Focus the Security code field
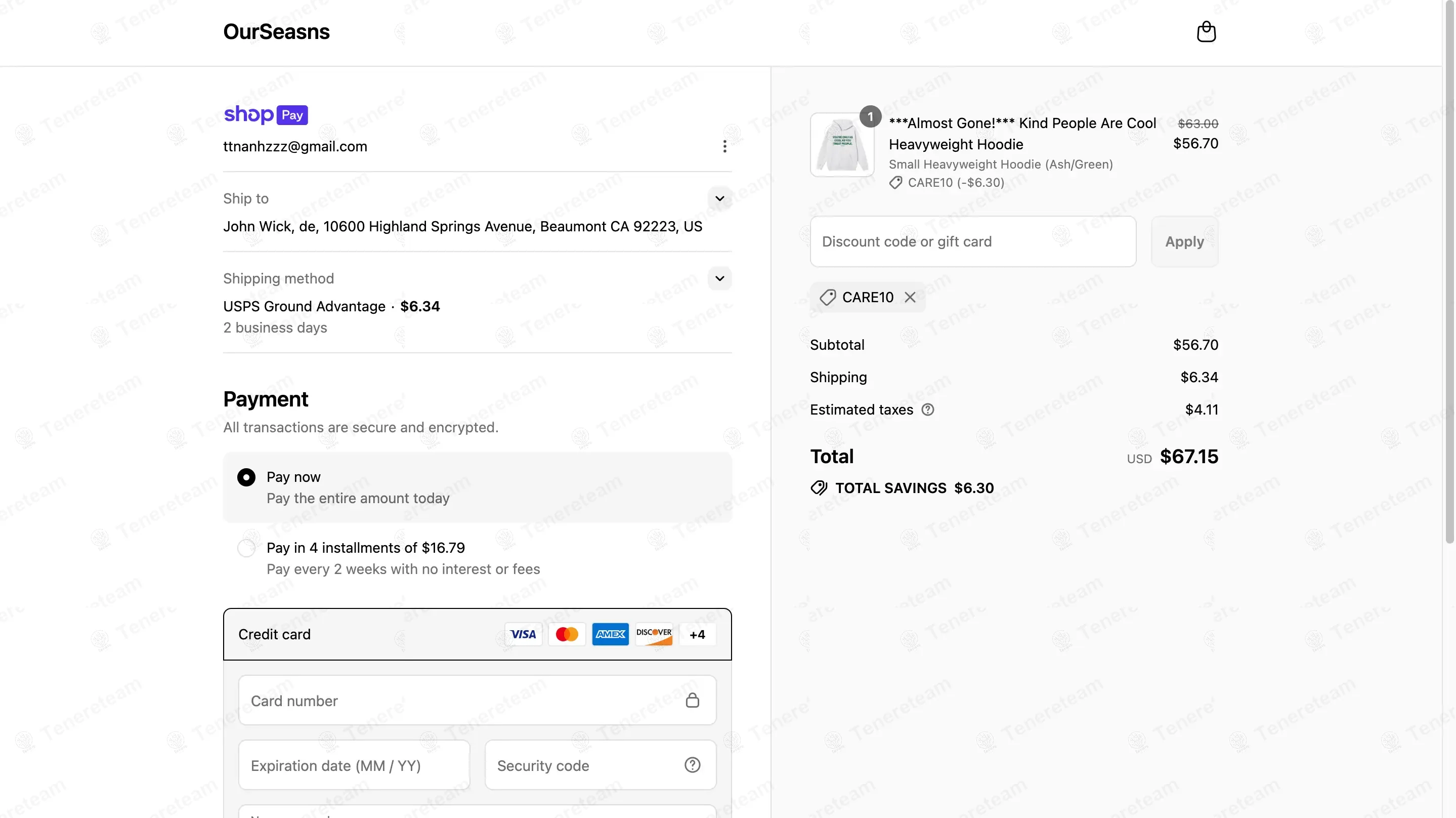The width and height of the screenshot is (1456, 818). 601,765
